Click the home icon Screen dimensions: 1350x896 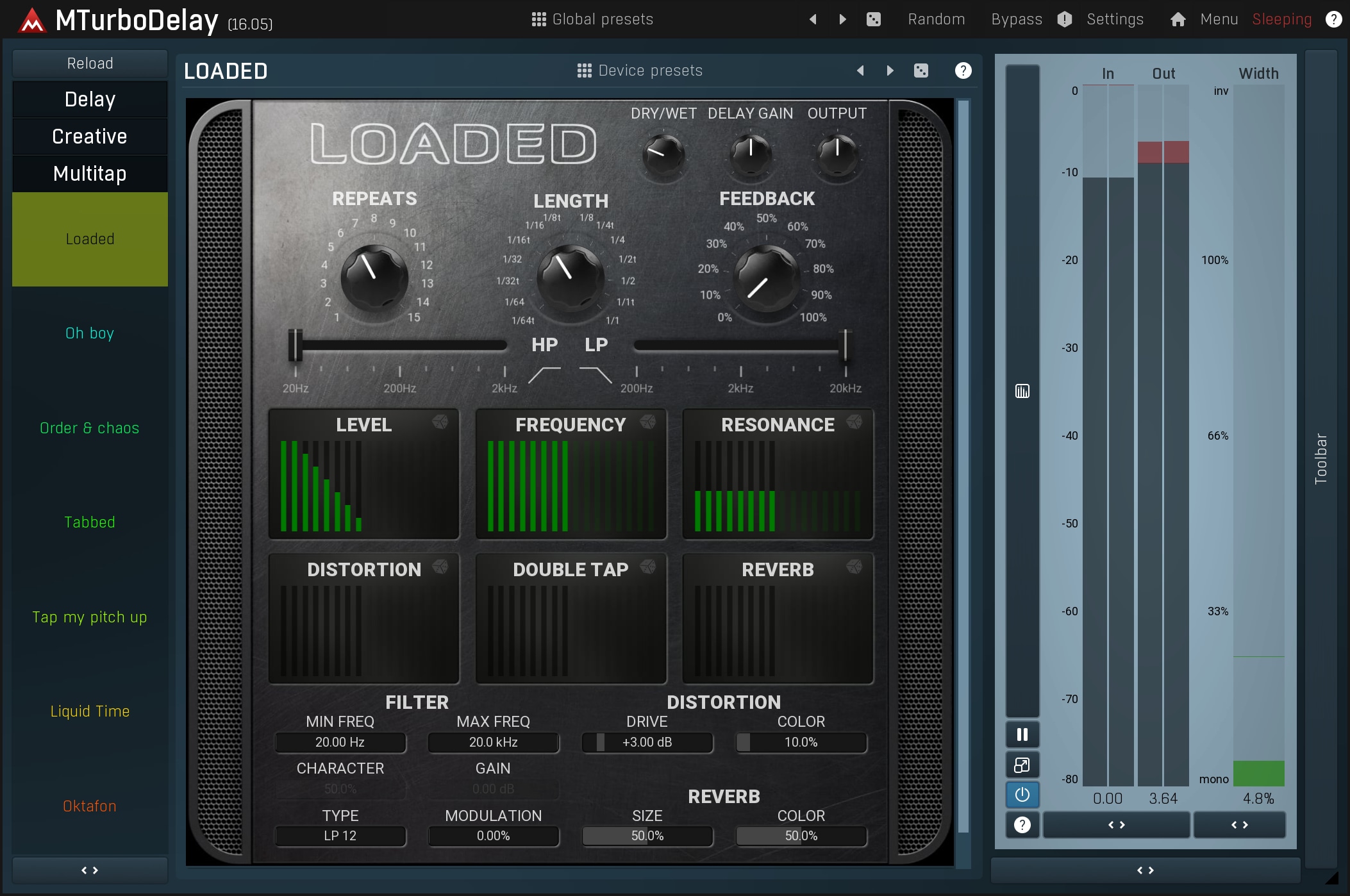(x=1178, y=19)
